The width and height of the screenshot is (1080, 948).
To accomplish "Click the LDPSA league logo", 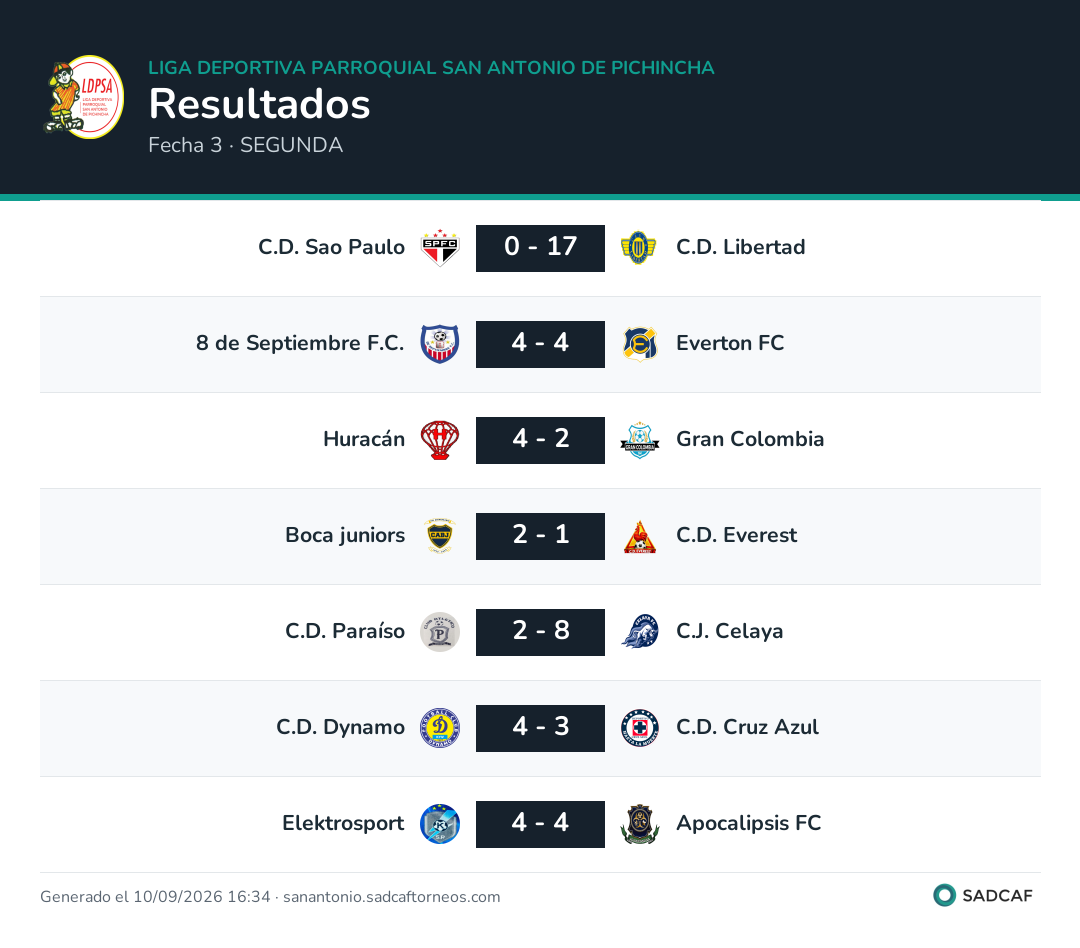I will pos(83,97).
